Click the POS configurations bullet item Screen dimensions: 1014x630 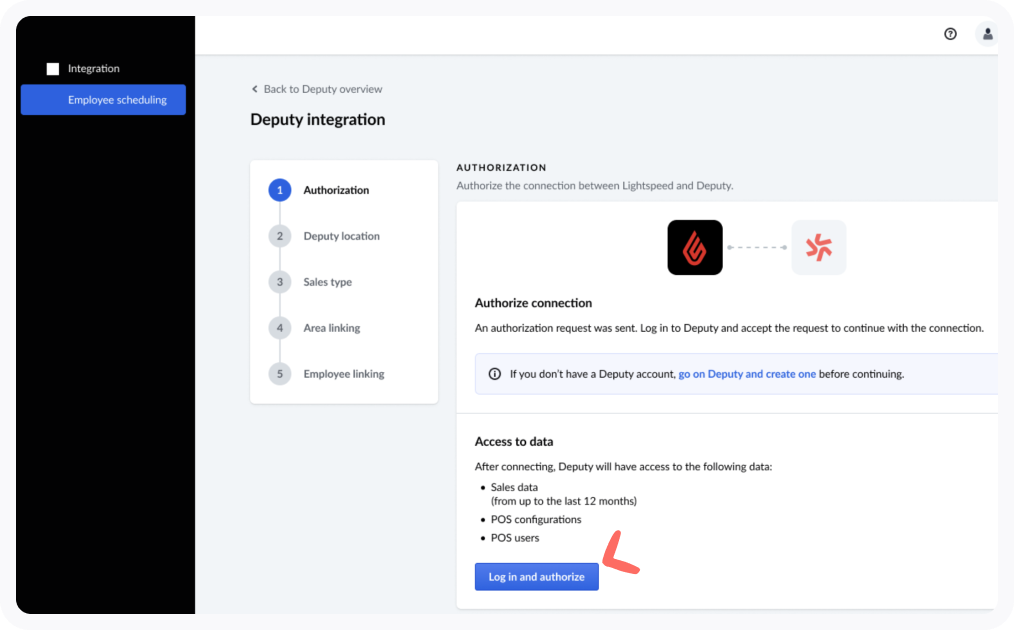[x=536, y=519]
